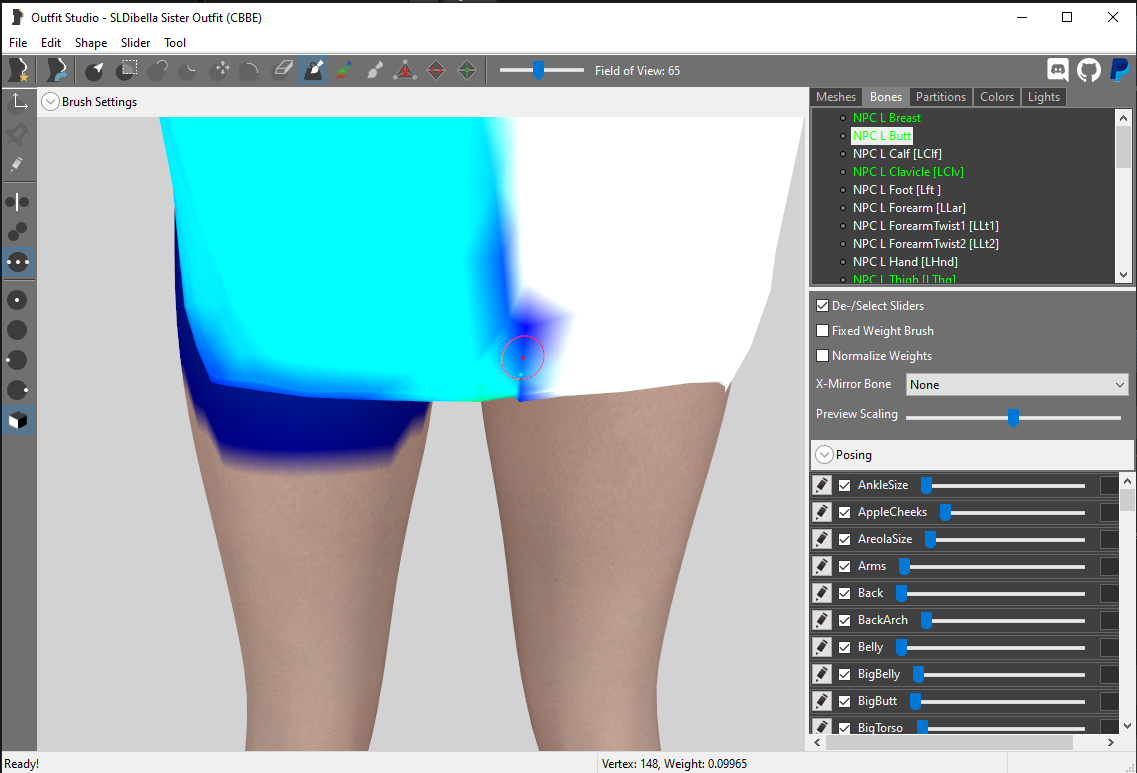Viewport: 1137px width, 773px height.
Task: Select the color paint brush
Action: (x=344, y=70)
